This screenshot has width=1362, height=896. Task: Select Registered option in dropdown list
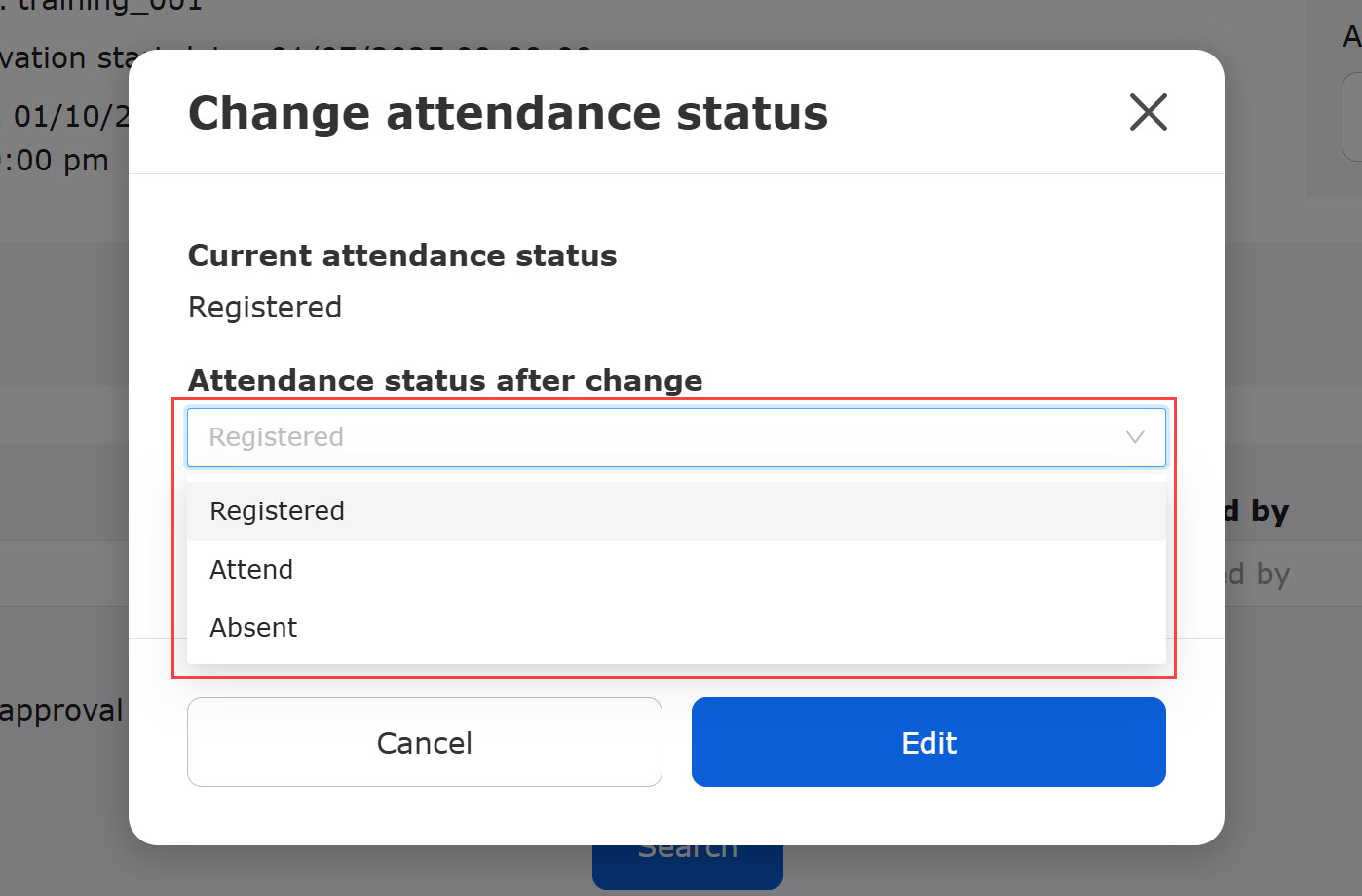[x=676, y=511]
